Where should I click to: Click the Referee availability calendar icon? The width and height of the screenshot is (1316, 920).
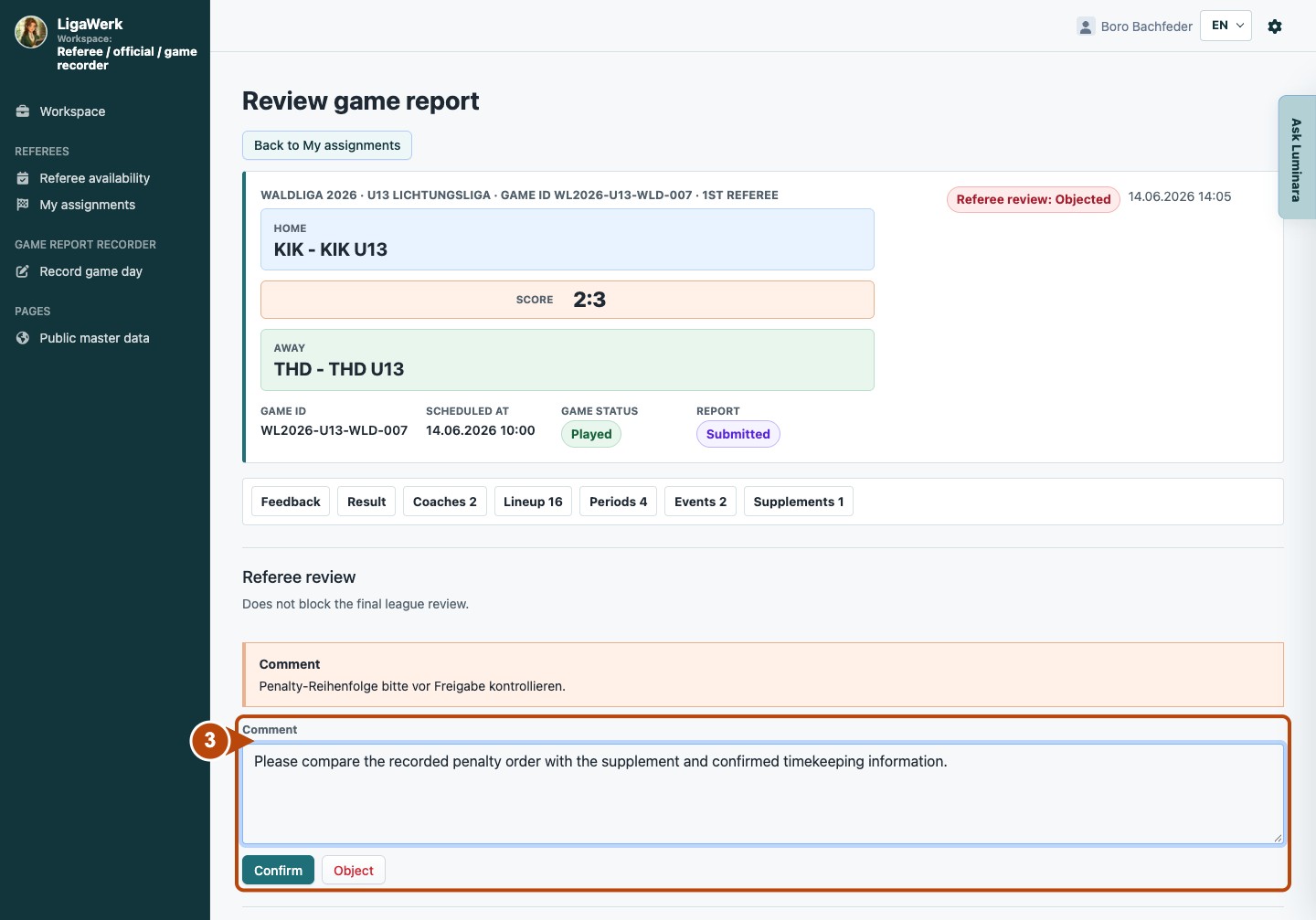click(x=23, y=178)
